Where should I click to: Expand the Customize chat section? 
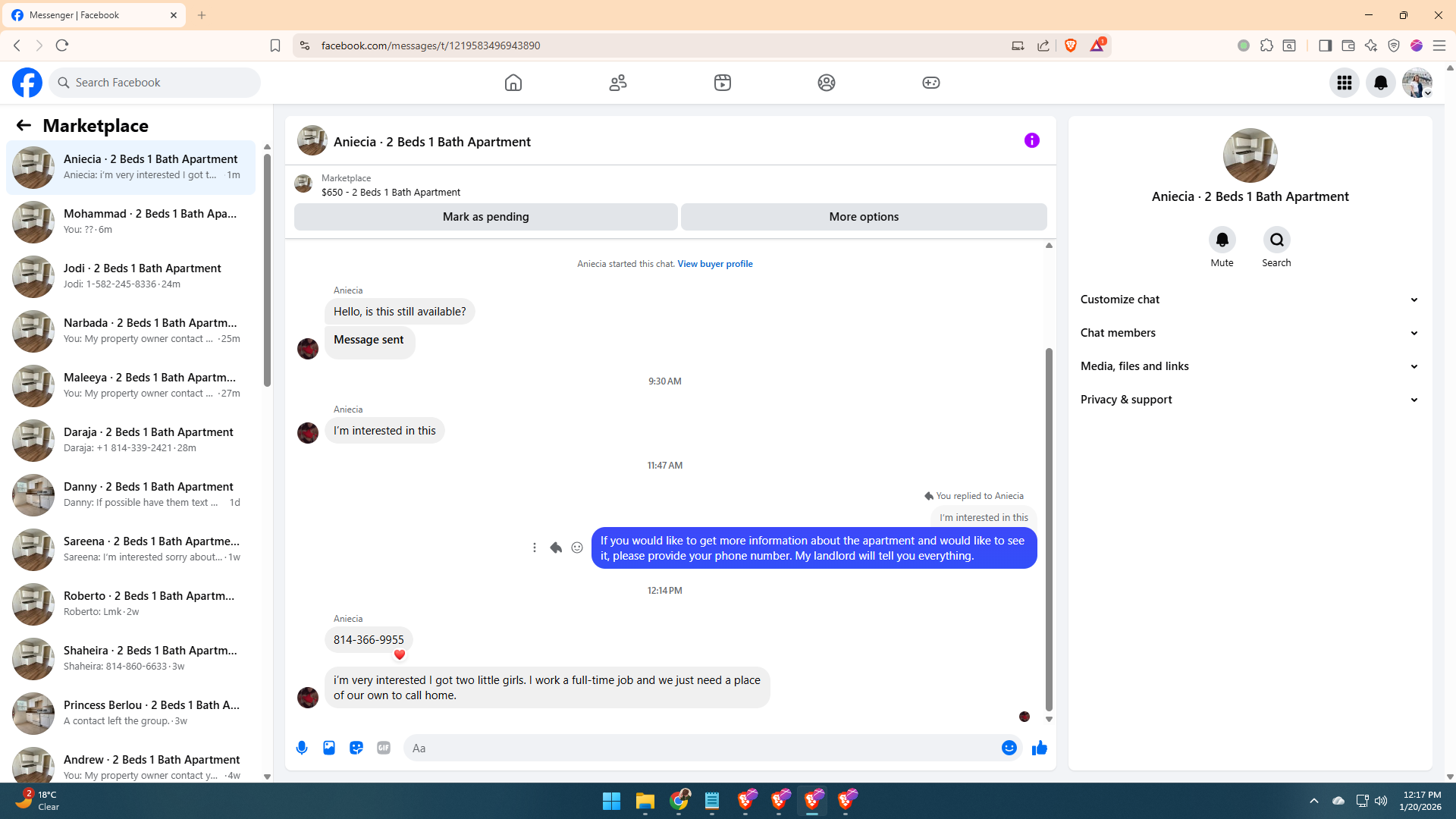(x=1250, y=300)
